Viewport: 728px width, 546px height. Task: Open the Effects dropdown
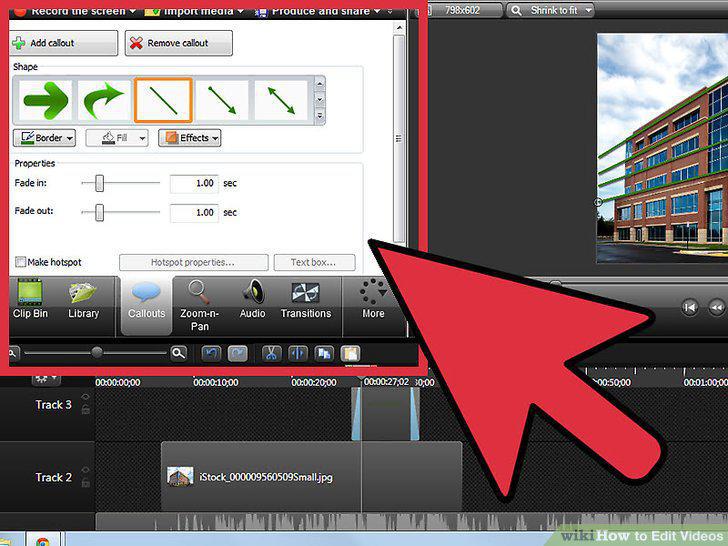click(x=189, y=138)
